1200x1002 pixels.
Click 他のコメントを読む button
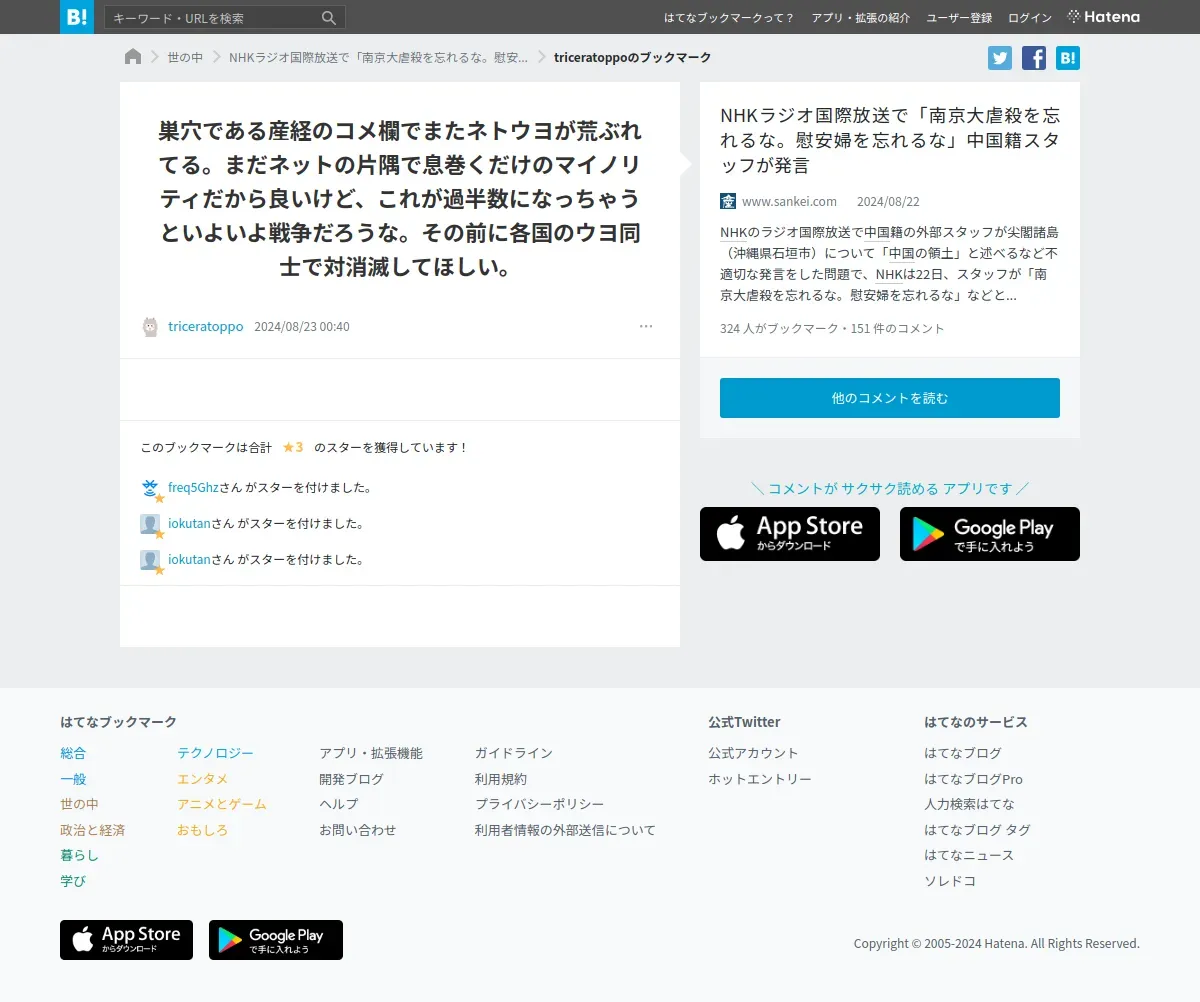890,398
